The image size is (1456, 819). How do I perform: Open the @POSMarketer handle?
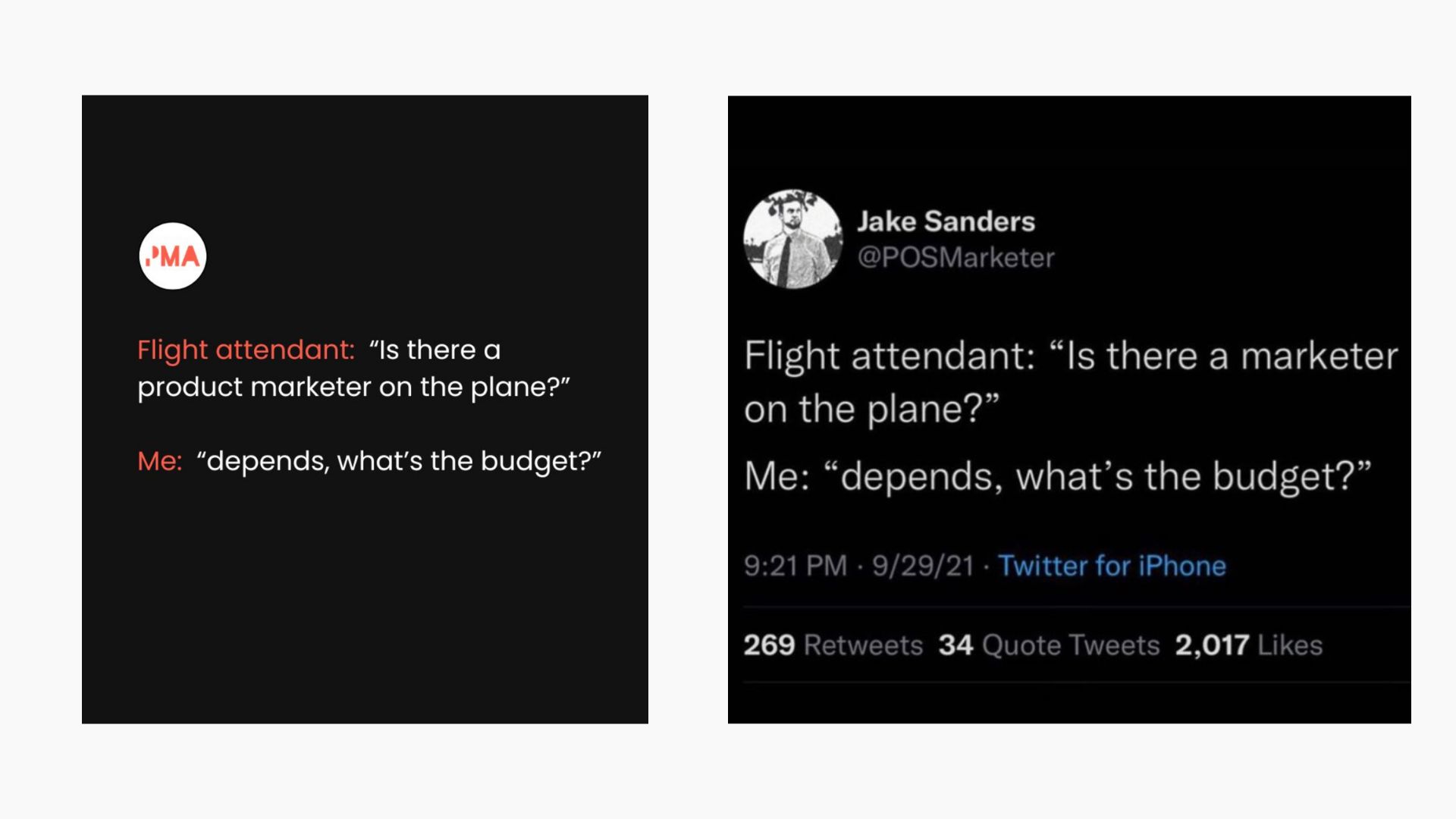(x=955, y=258)
